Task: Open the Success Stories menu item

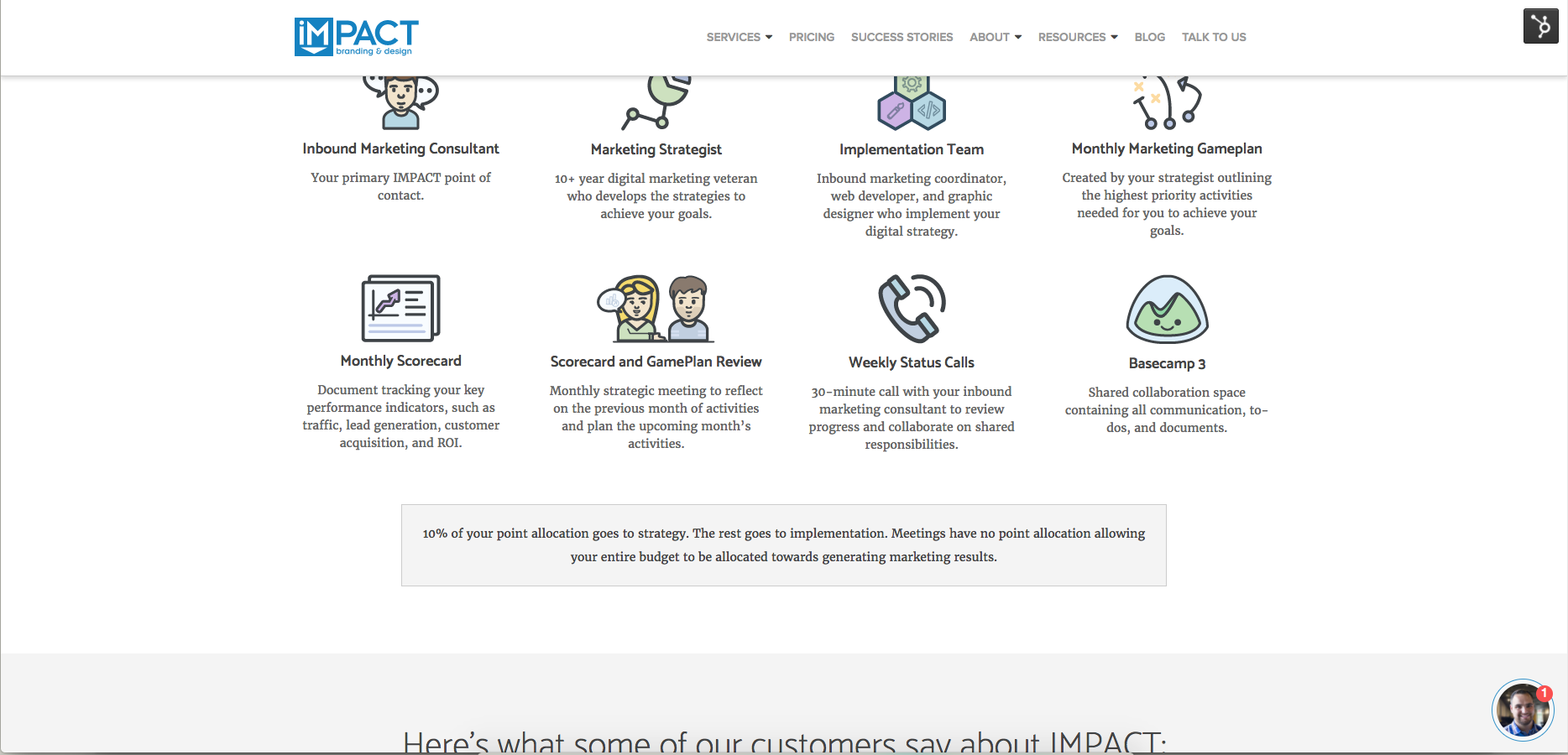Action: coord(902,37)
